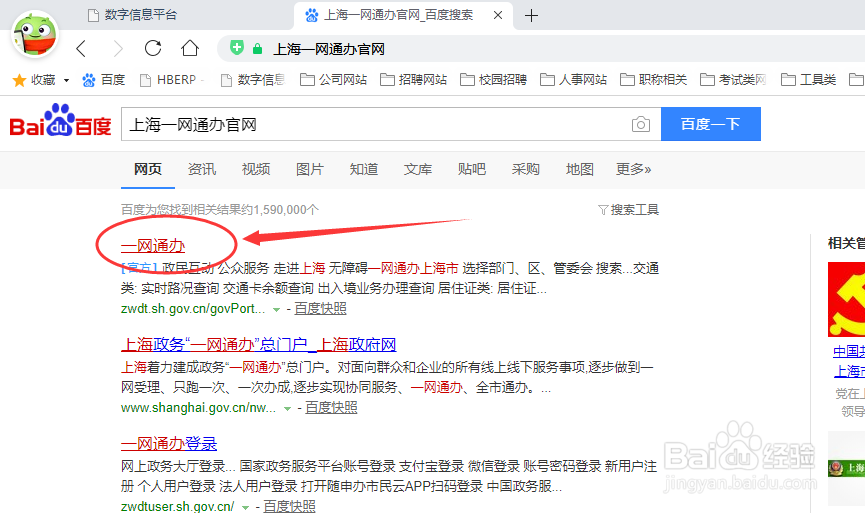Expand dropdown arrow beside www.shanghai.gov.cn

tap(287, 409)
